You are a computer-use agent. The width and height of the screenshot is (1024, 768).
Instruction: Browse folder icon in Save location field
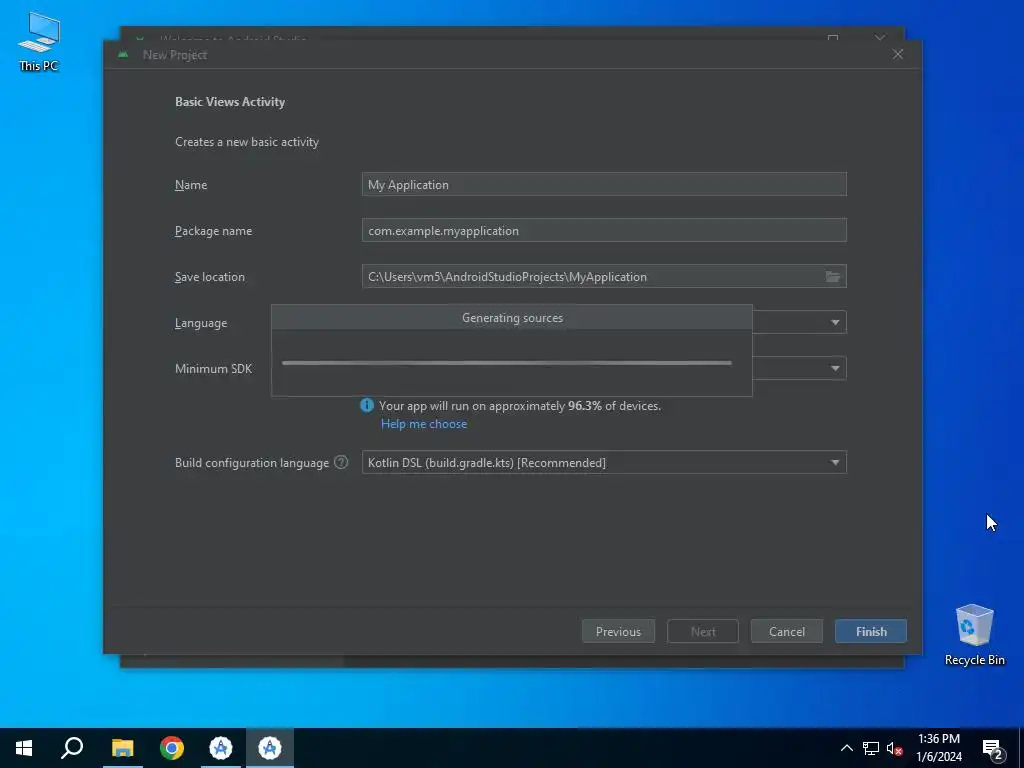[833, 277]
